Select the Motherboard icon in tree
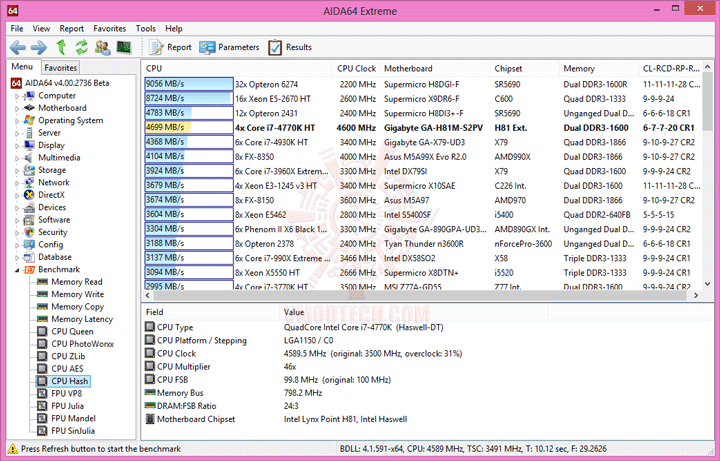Screen dimensions: 720x461 pos(29,108)
